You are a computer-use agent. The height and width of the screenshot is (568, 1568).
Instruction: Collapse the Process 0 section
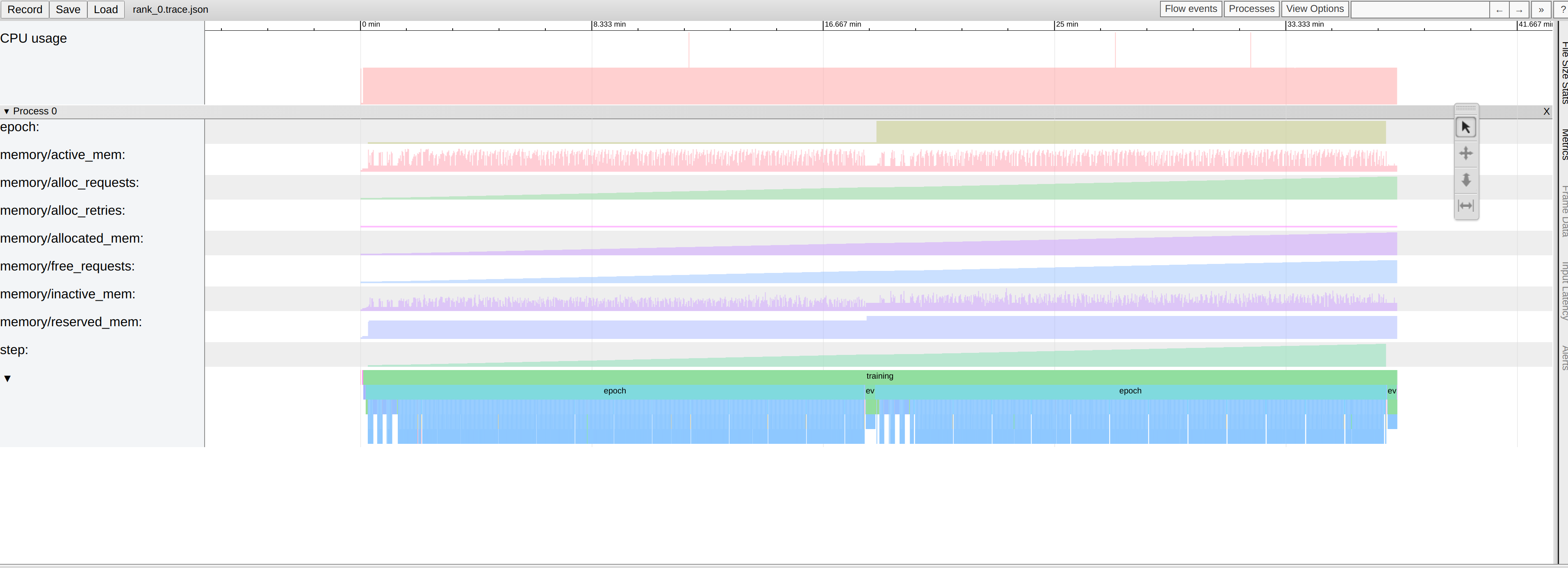click(7, 111)
